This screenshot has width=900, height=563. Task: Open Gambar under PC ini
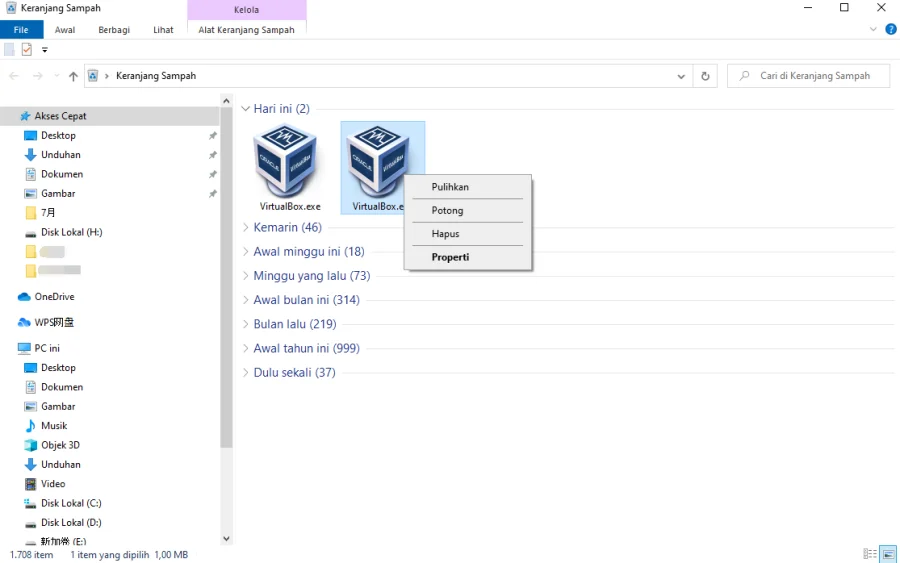click(57, 406)
